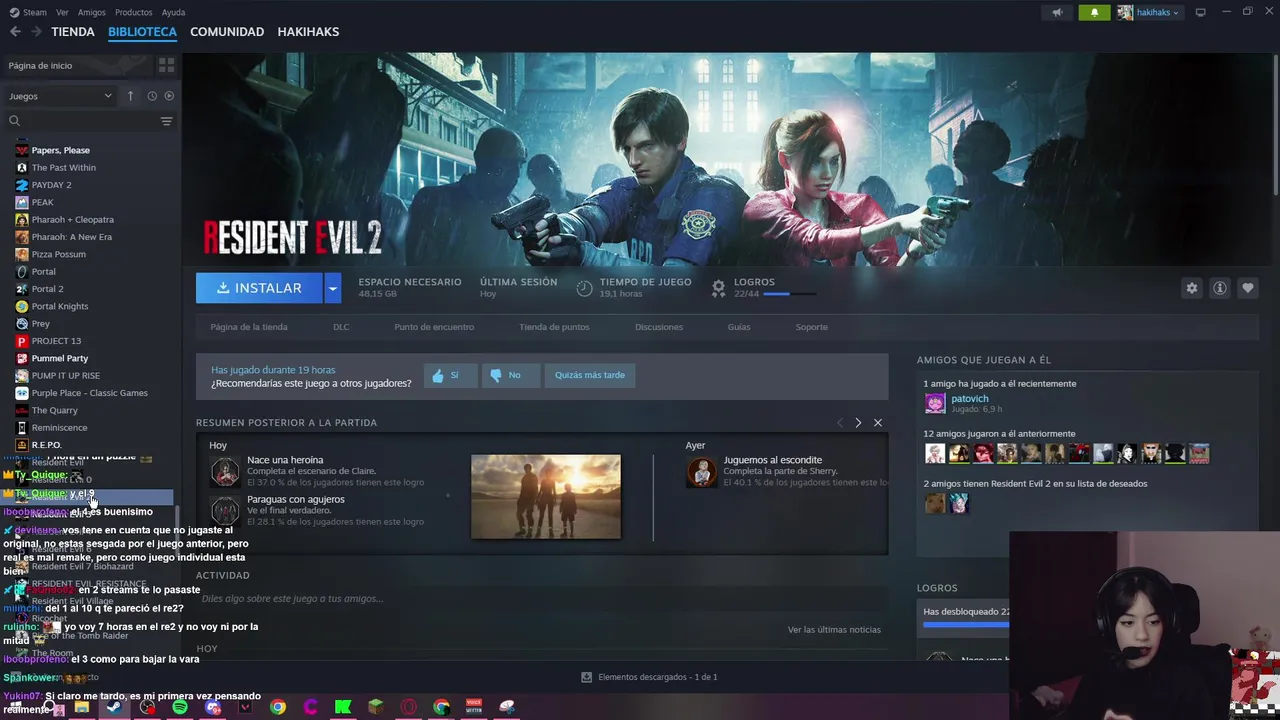Expand the Juegos collection dropdown

tap(60, 96)
